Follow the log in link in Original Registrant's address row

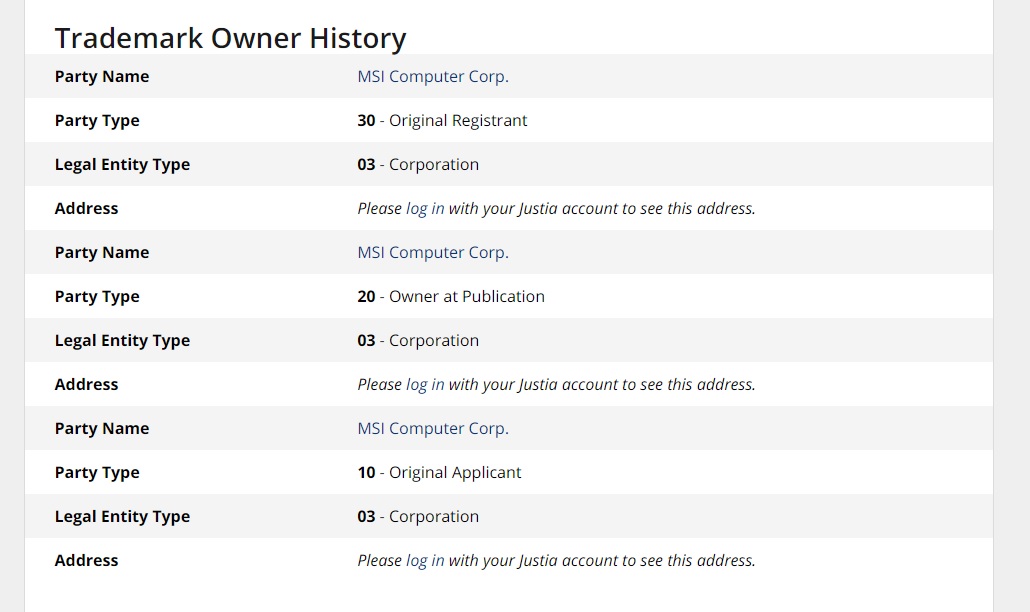point(425,209)
